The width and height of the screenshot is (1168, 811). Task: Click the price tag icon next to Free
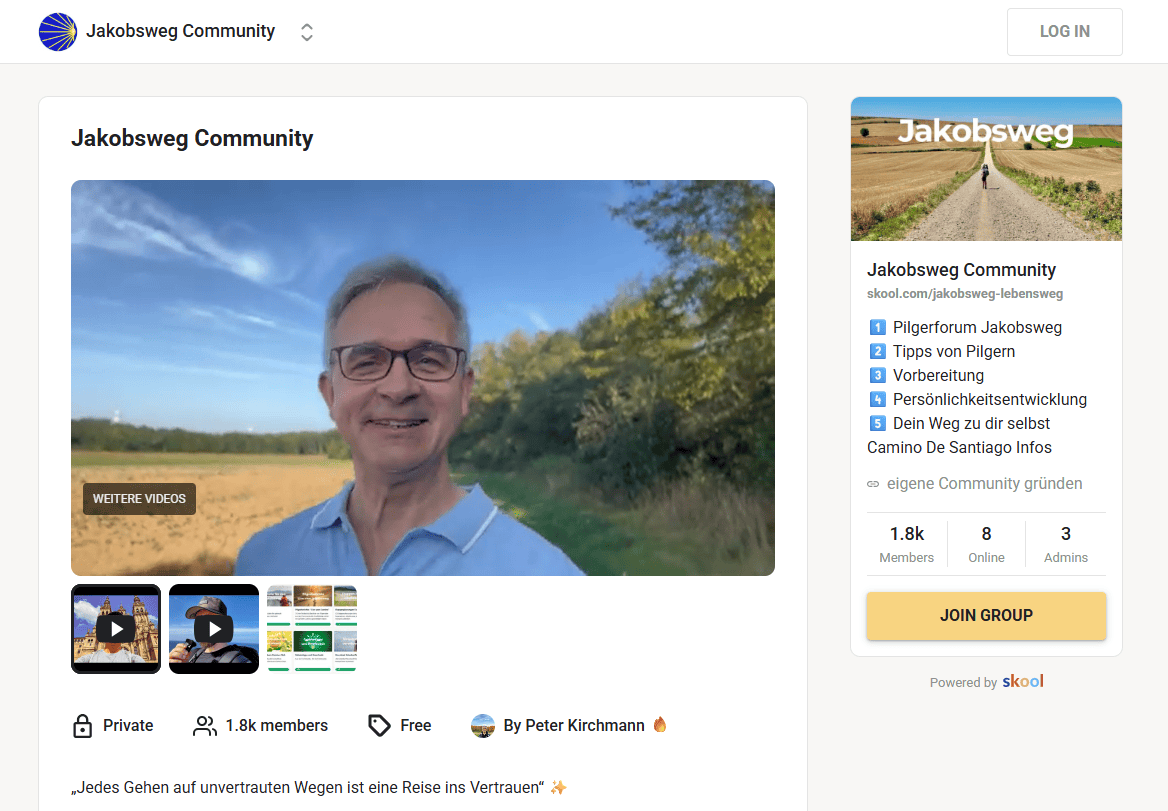[381, 724]
